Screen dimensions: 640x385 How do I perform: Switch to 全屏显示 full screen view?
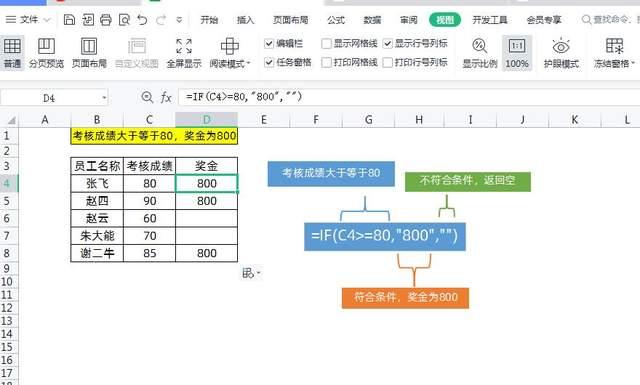click(x=184, y=53)
